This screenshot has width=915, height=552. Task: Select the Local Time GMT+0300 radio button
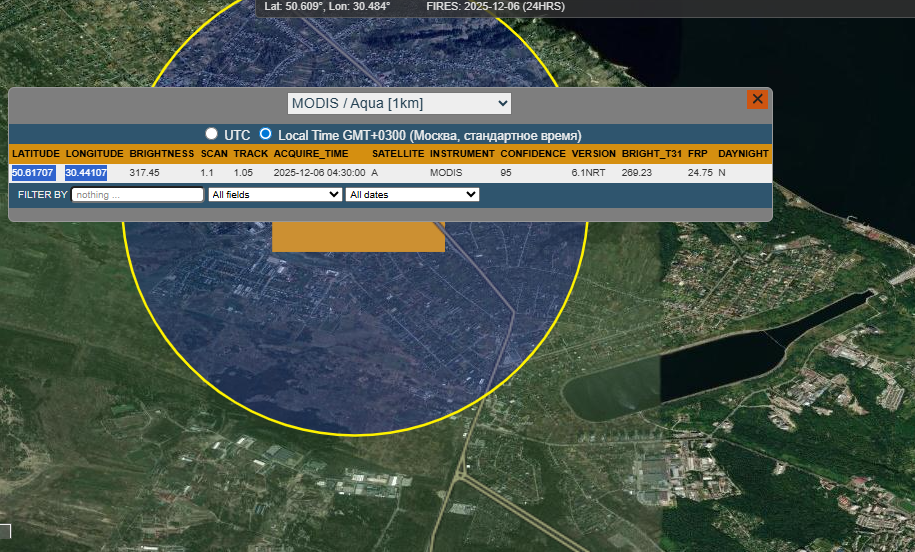click(x=266, y=134)
